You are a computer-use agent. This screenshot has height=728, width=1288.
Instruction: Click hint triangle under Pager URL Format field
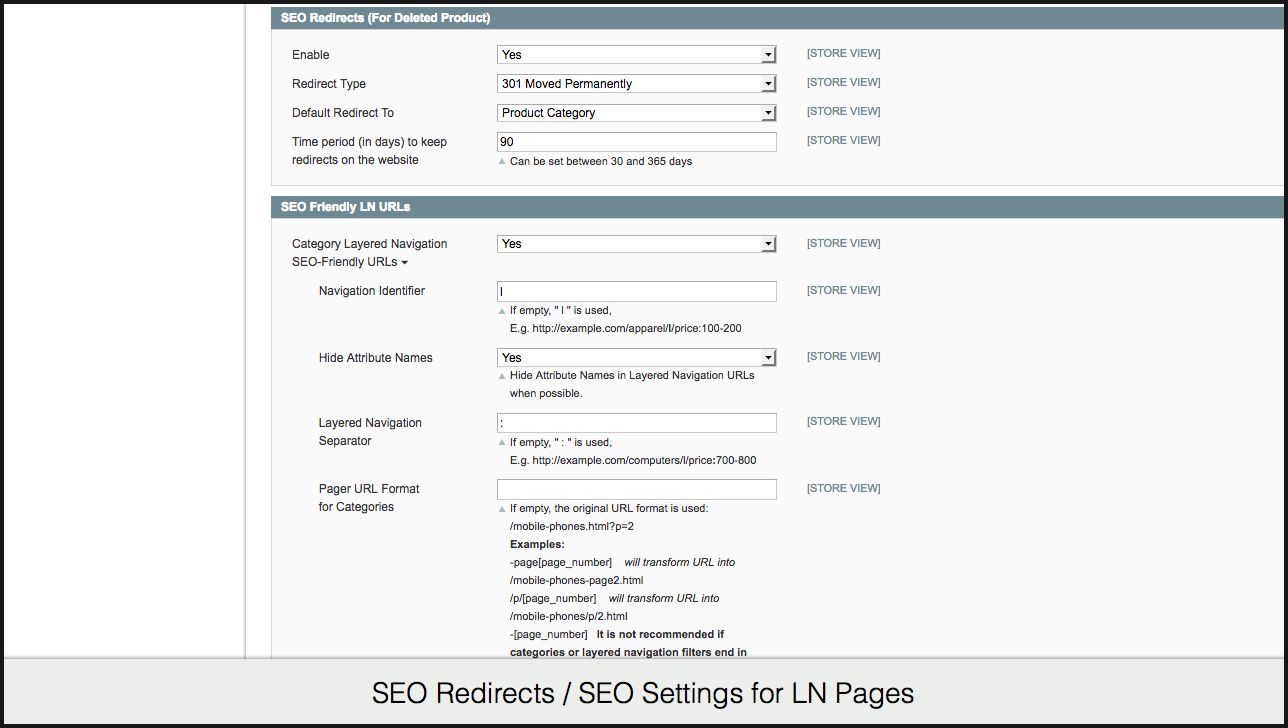coord(502,509)
